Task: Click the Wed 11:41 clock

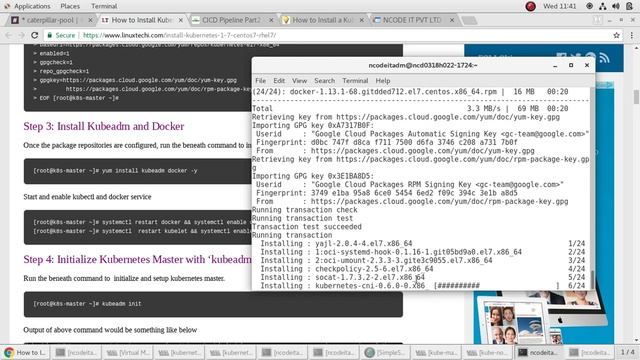Action: pyautogui.click(x=560, y=6)
